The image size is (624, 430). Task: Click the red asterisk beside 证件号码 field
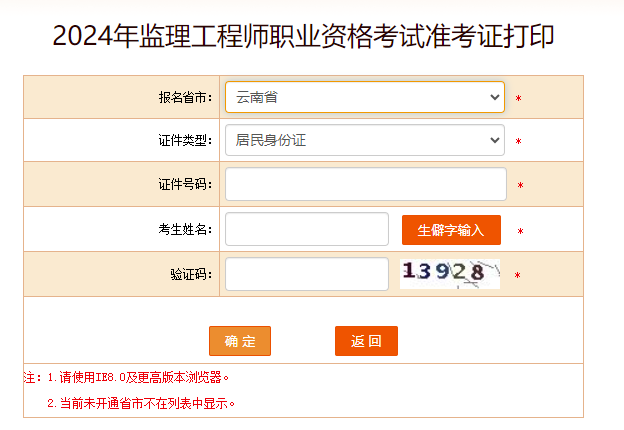[x=520, y=186]
